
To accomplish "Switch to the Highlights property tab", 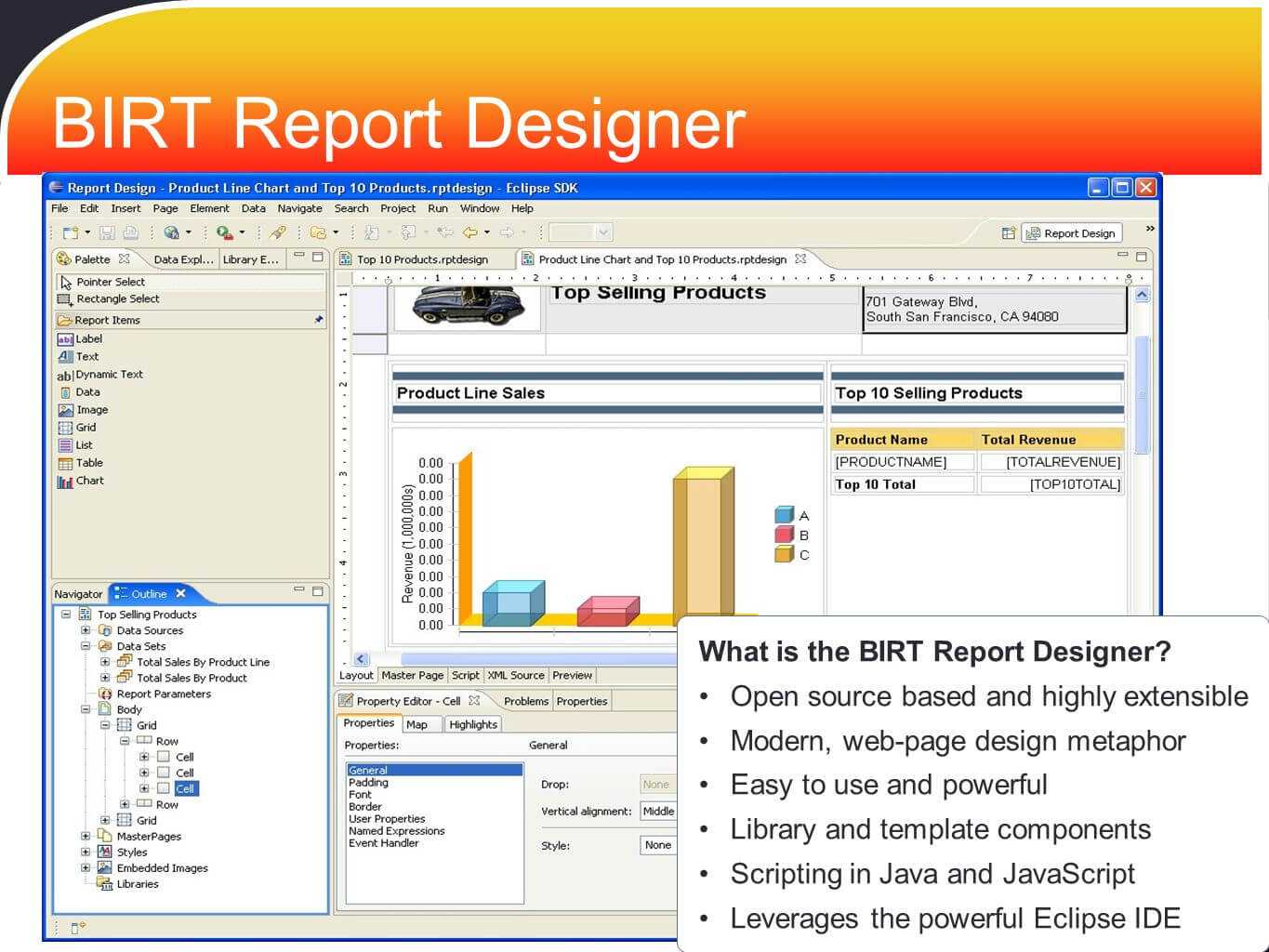I will point(473,724).
